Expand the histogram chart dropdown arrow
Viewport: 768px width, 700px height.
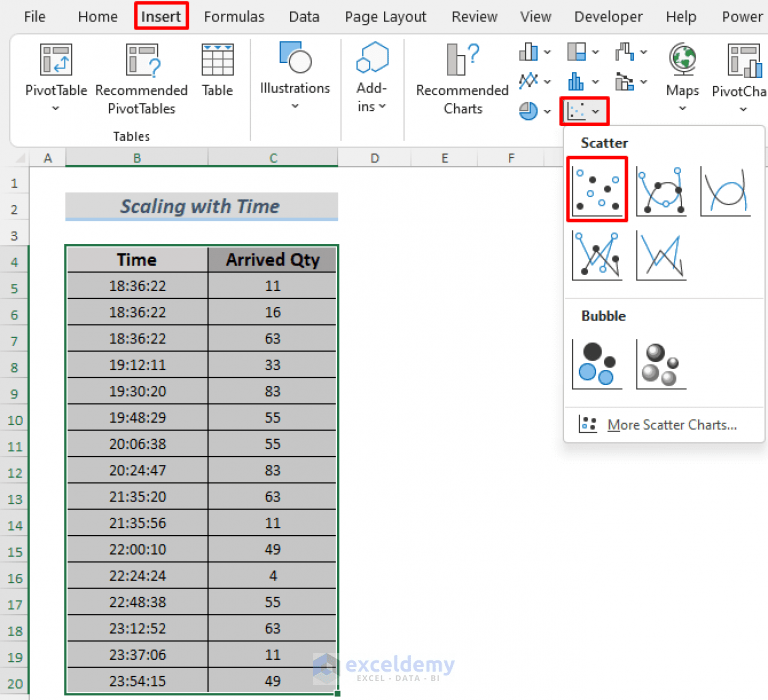[596, 82]
